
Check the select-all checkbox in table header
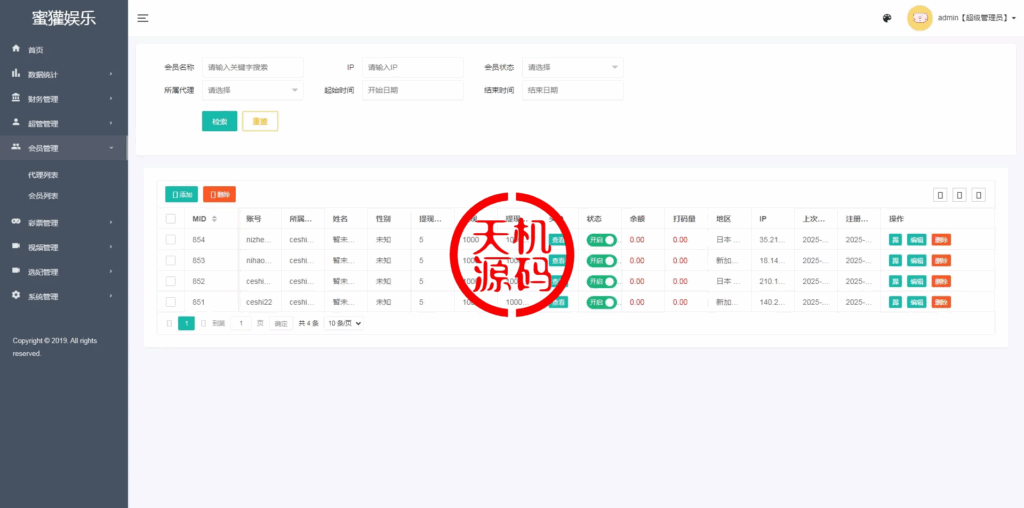coord(170,219)
